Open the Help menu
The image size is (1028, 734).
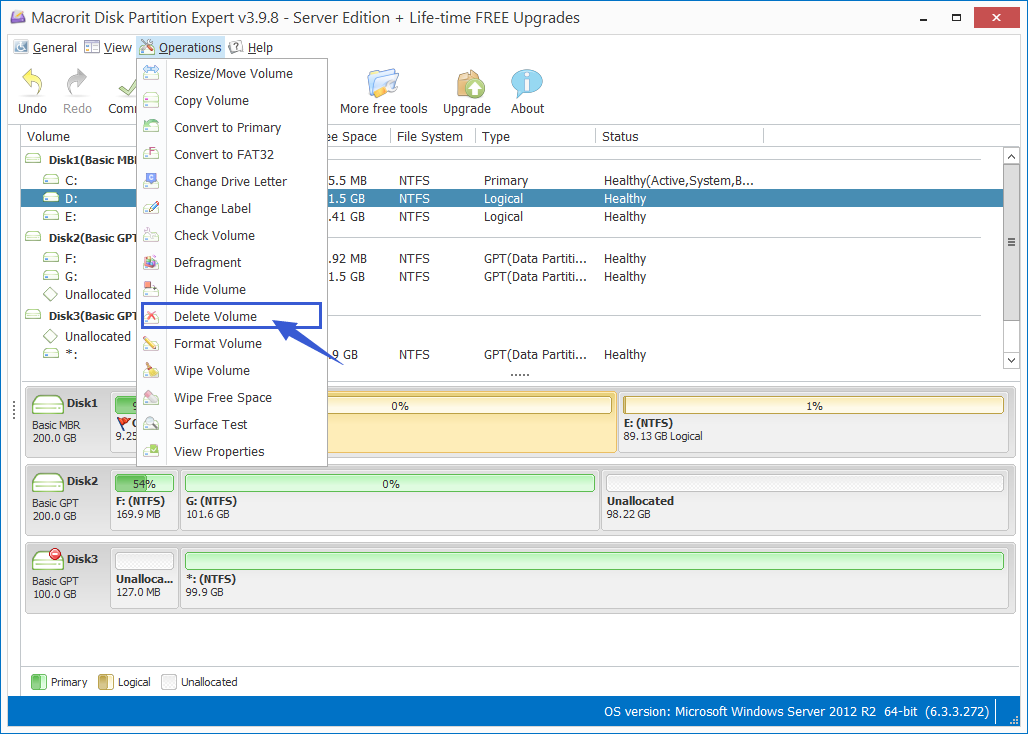point(251,47)
